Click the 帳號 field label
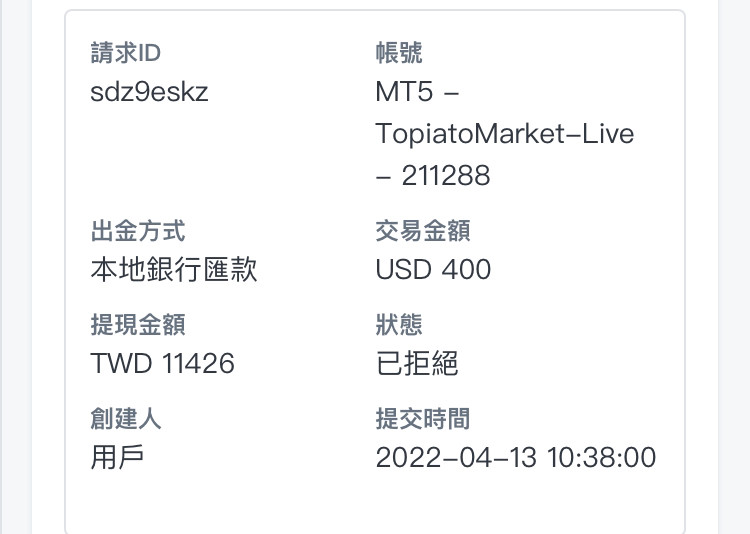This screenshot has width=750, height=534. coord(399,53)
